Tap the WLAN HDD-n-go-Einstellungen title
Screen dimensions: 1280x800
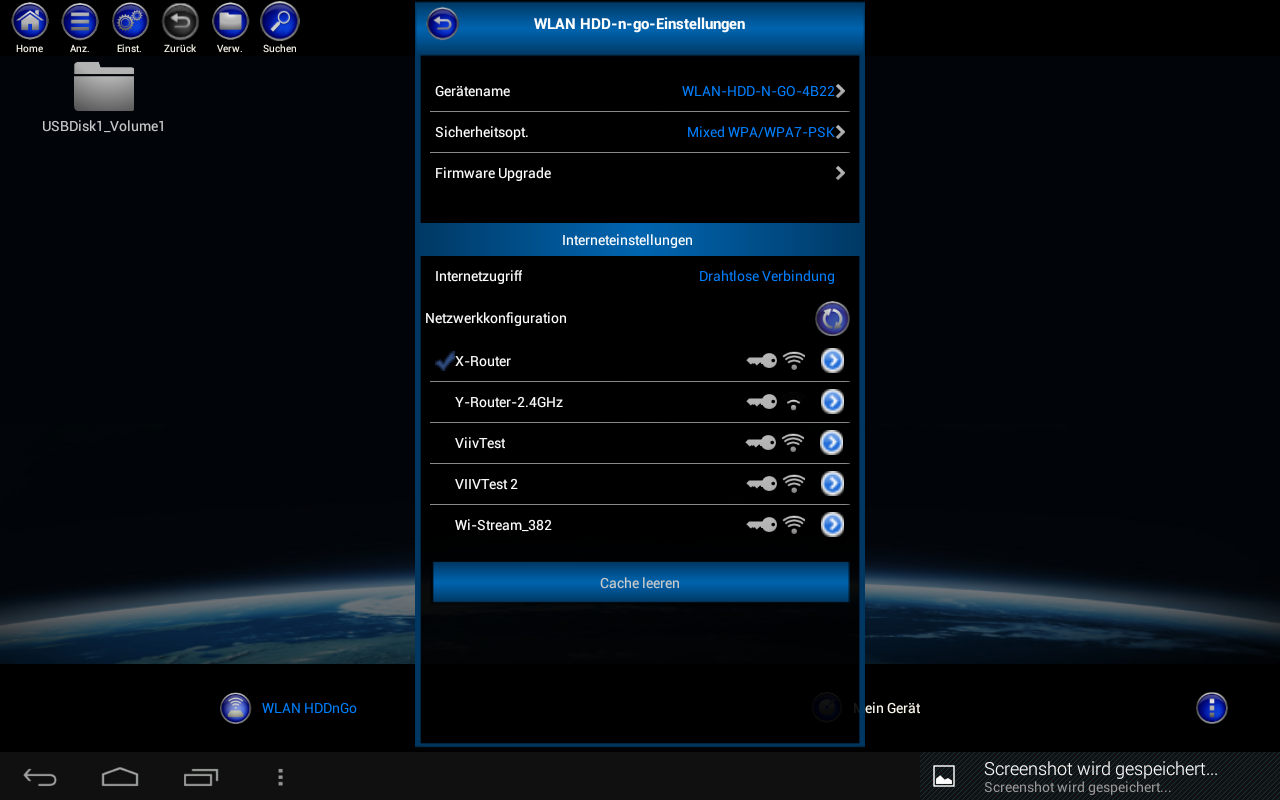click(639, 24)
